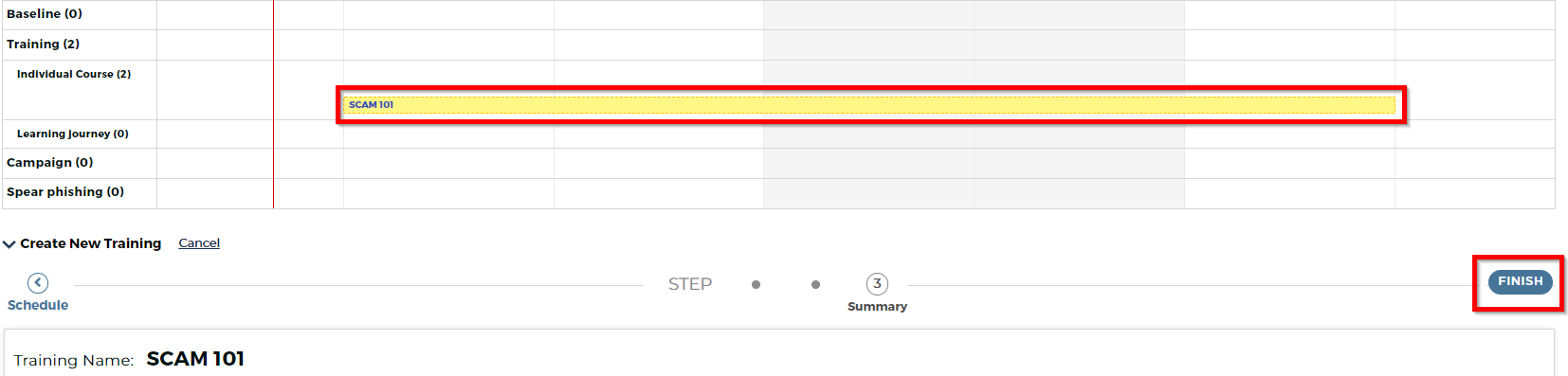Collapse the Create New Training chevron
1568x376 pixels.
coord(9,244)
